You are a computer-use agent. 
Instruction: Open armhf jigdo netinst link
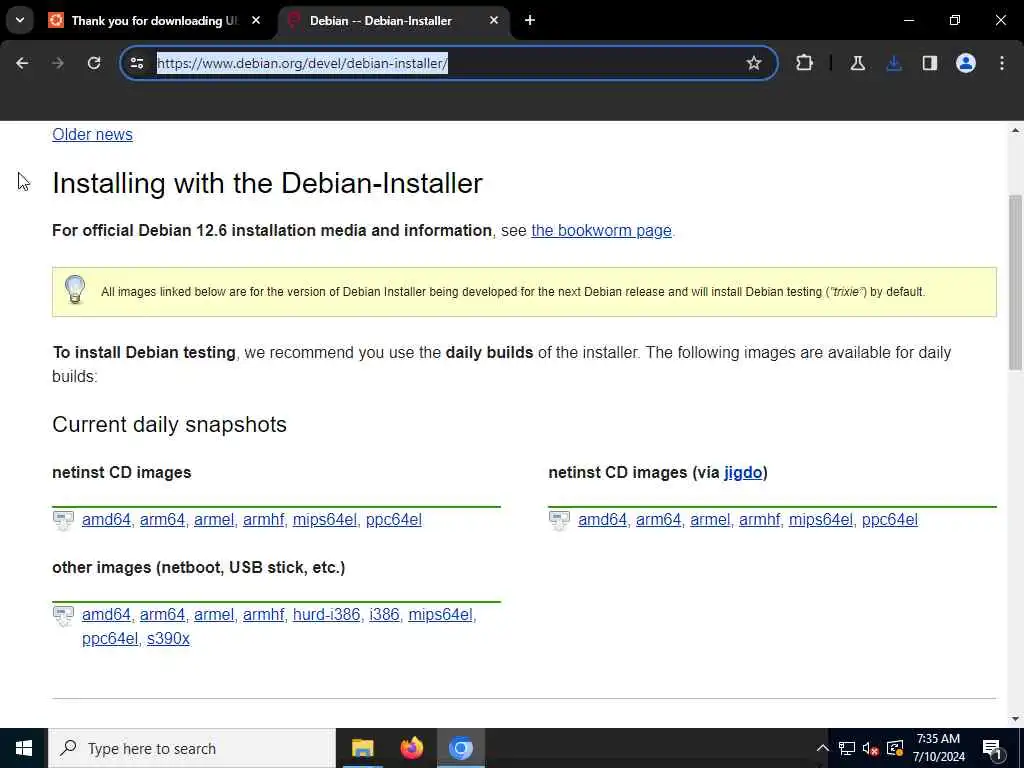pos(760,520)
